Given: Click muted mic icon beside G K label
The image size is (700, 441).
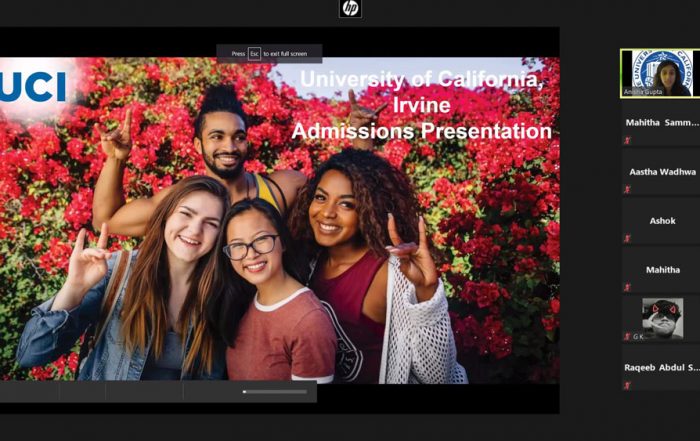Looking at the screenshot, I should (x=627, y=337).
